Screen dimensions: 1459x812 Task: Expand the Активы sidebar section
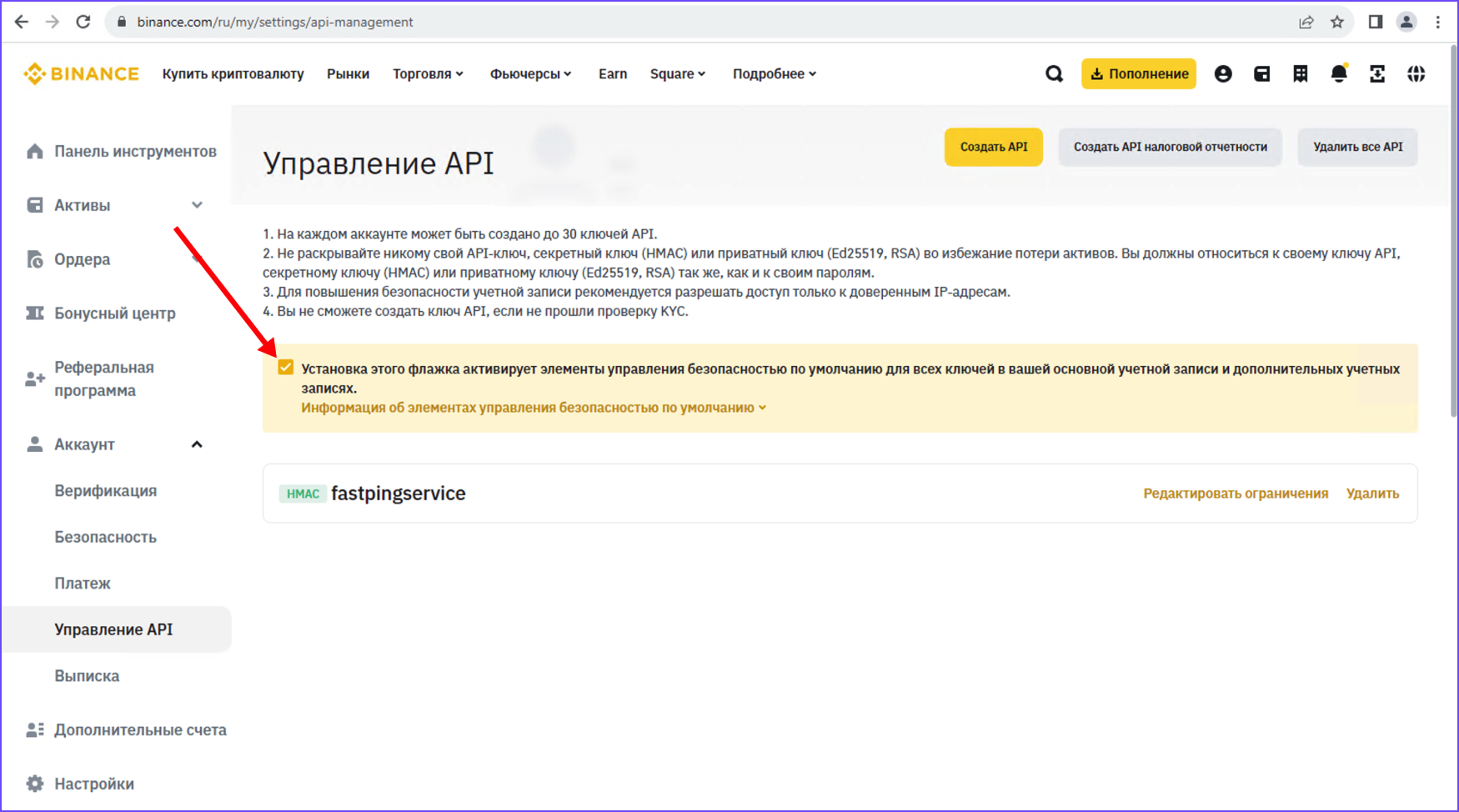point(197,205)
